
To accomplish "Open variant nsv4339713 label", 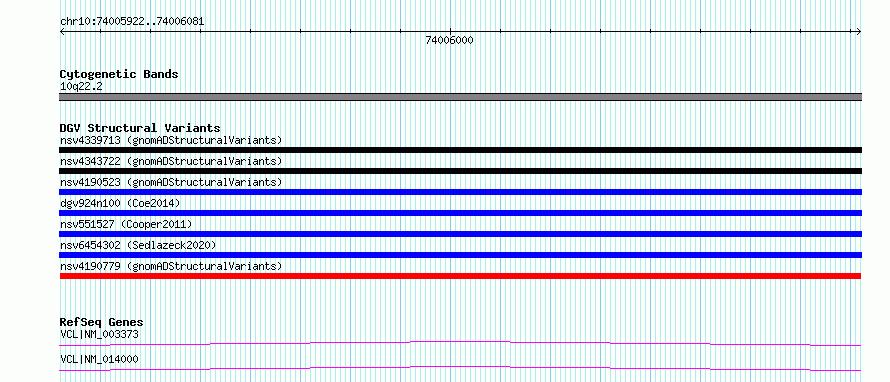I will (x=171, y=140).
